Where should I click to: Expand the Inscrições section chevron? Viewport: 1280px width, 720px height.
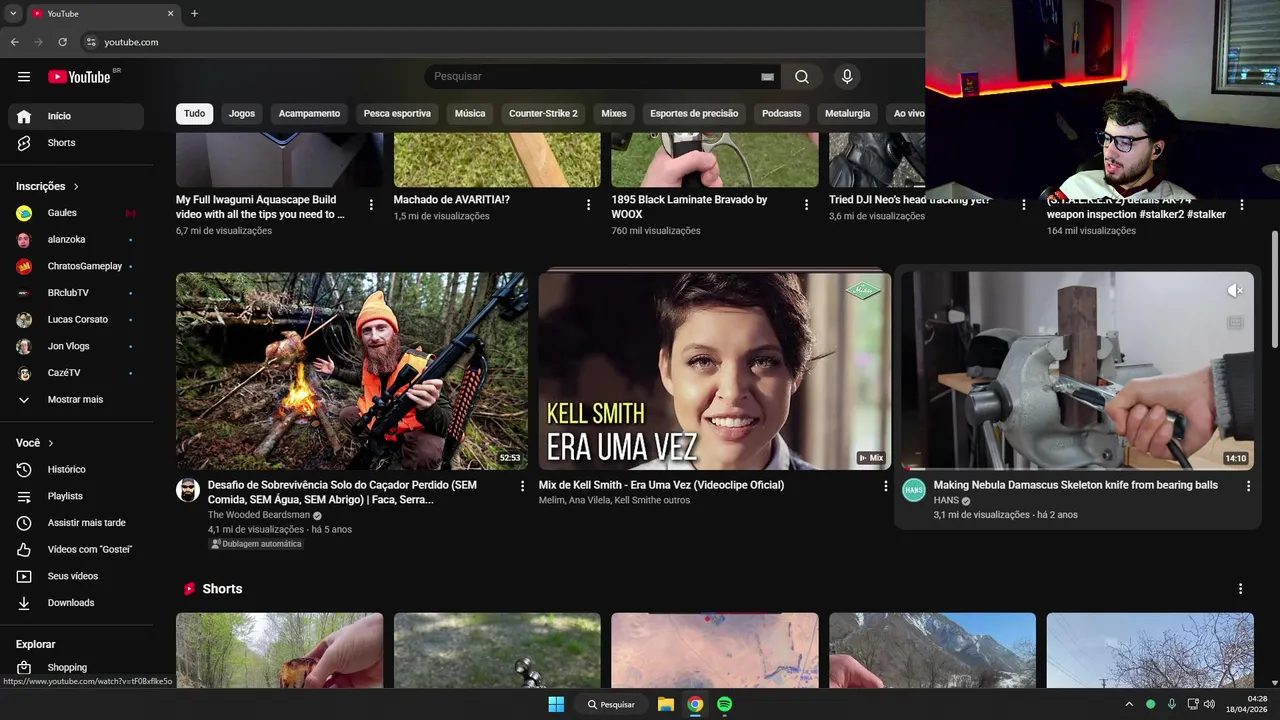coord(76,187)
